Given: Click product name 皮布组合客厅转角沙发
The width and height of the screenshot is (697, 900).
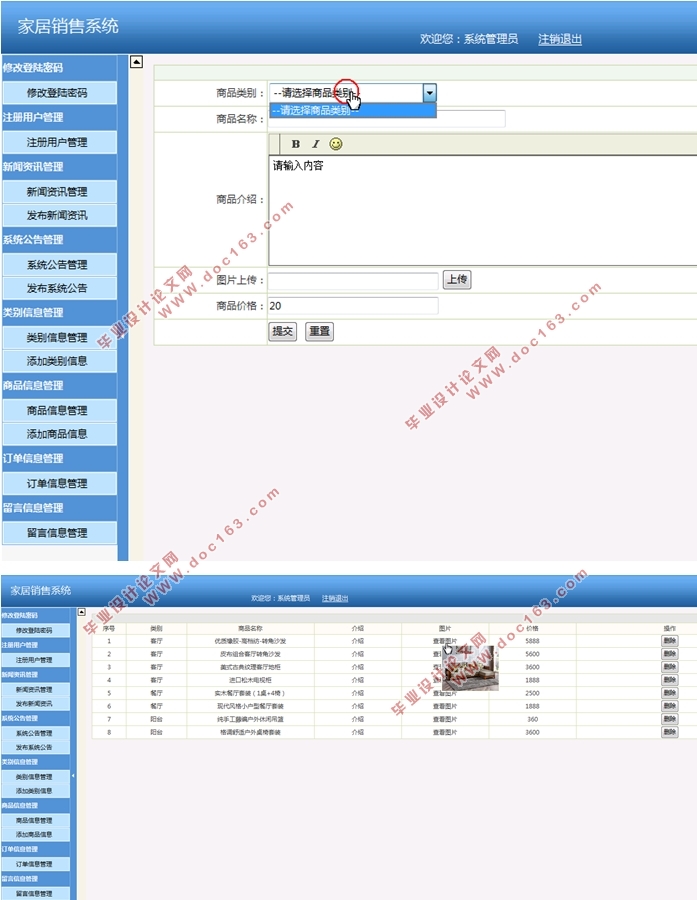Looking at the screenshot, I should click(250, 654).
